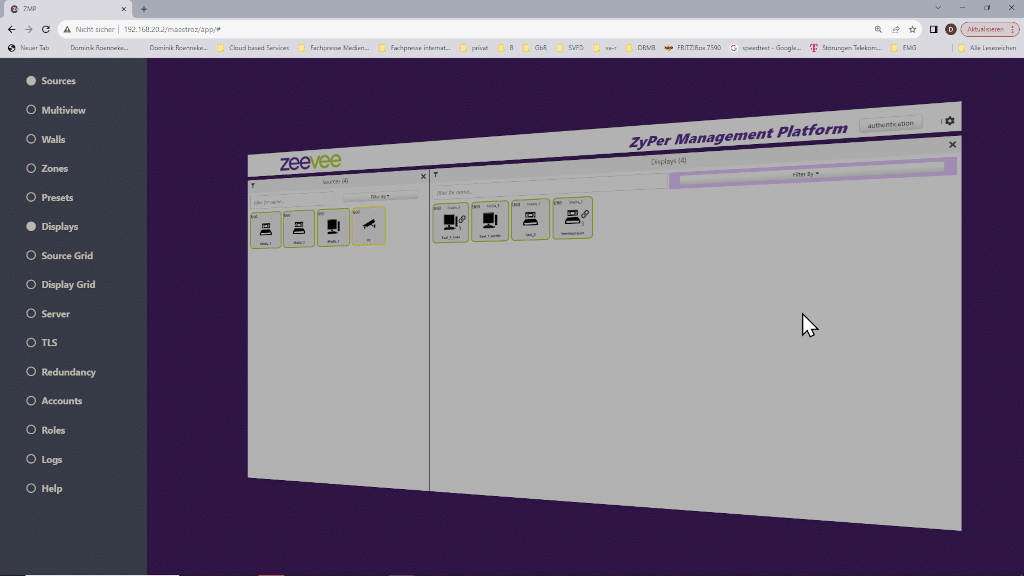
Task: Open the EMG bookmark folder
Action: pyautogui.click(x=904, y=48)
